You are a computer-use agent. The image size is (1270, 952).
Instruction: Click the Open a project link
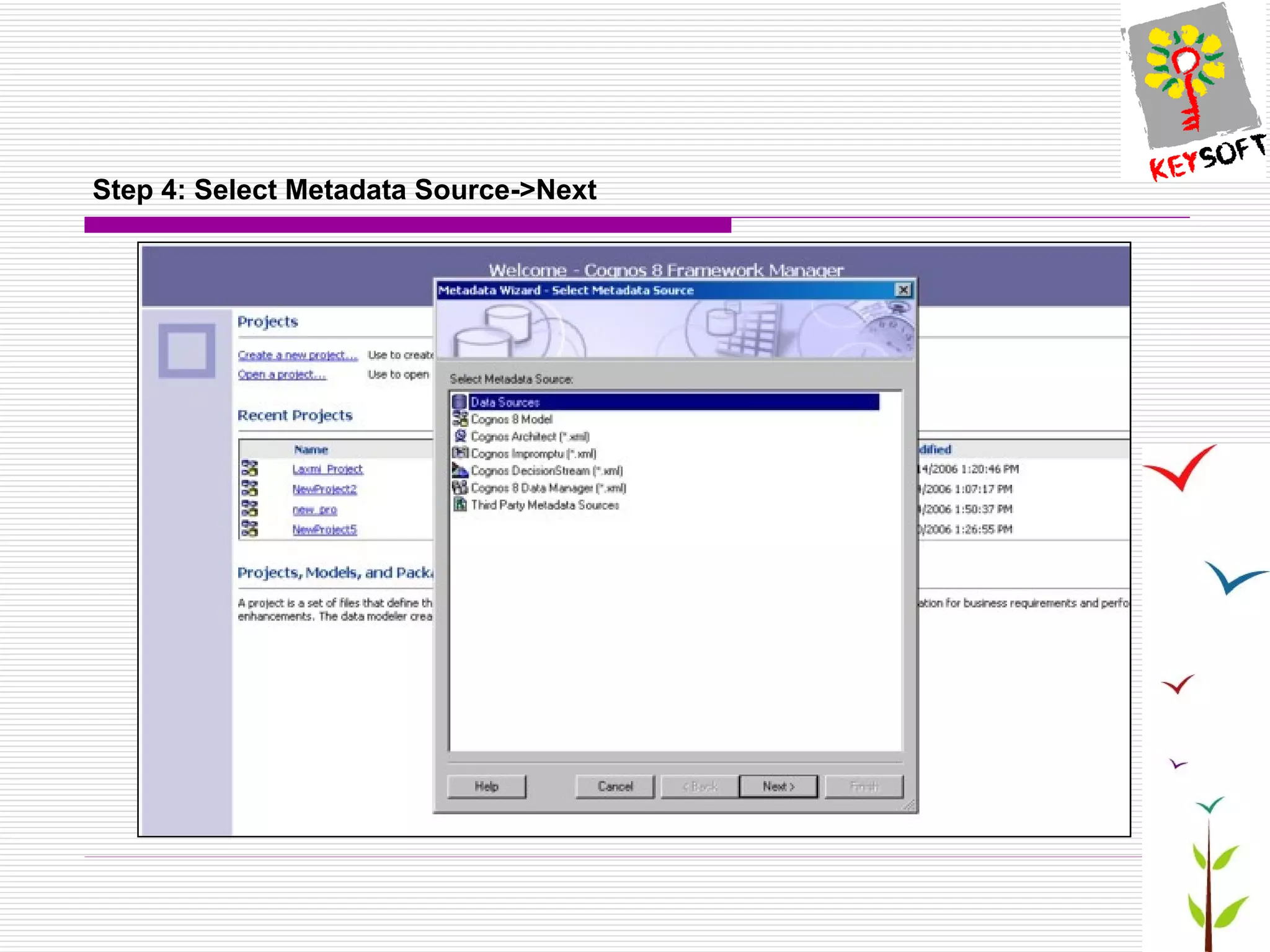point(282,374)
